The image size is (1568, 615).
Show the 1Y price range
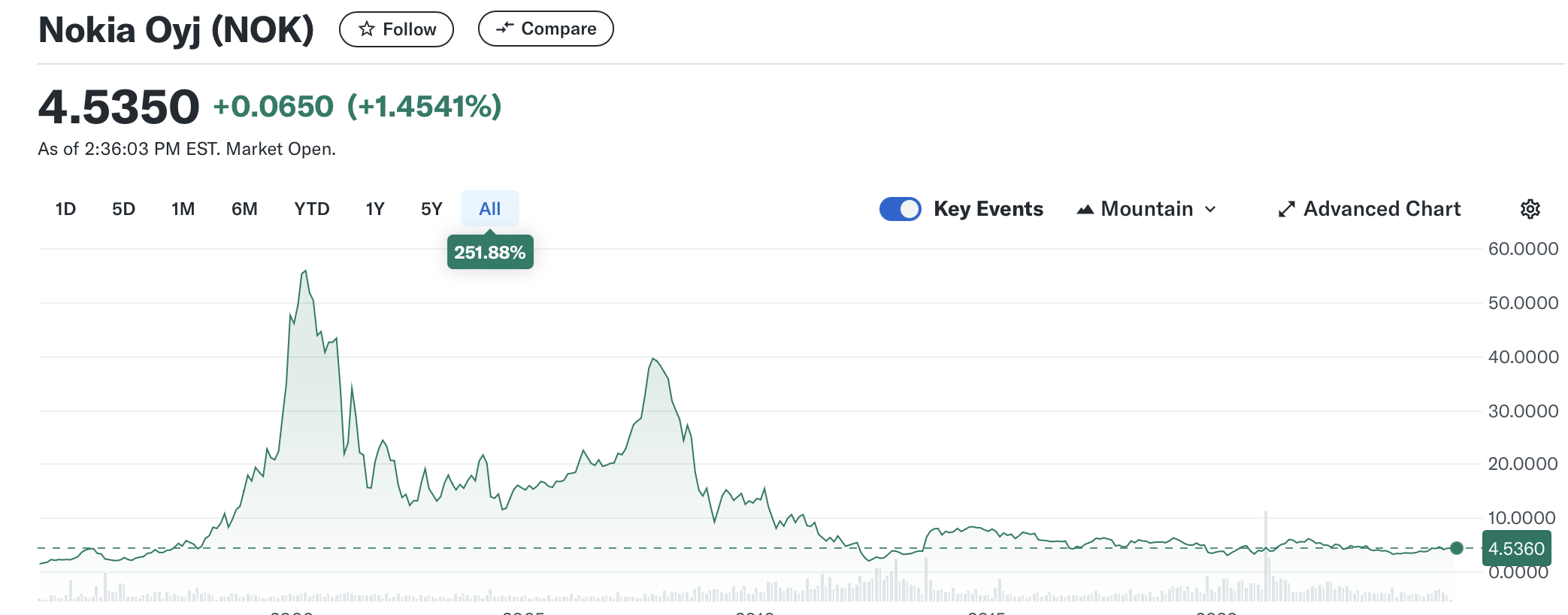tap(375, 209)
